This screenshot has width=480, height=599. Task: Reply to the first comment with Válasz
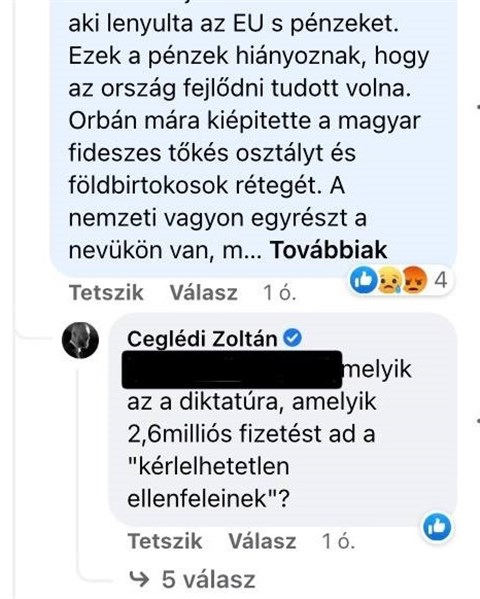(x=204, y=293)
